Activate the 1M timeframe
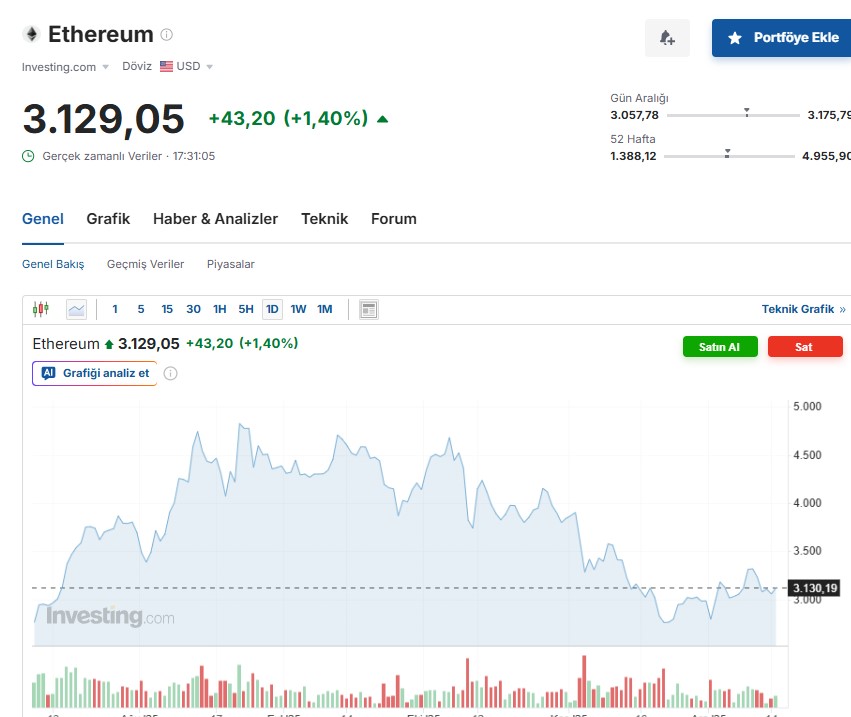Image resolution: width=851 pixels, height=717 pixels. click(x=324, y=309)
